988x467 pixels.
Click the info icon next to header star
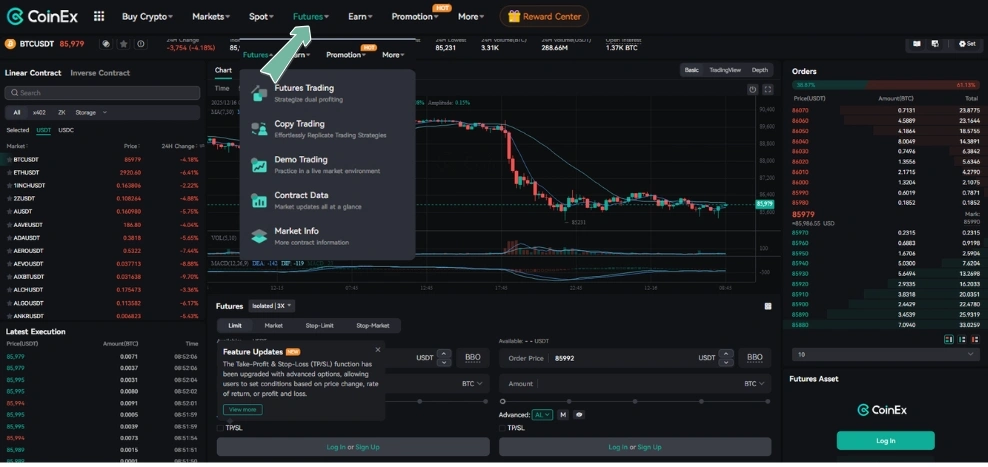click(141, 43)
